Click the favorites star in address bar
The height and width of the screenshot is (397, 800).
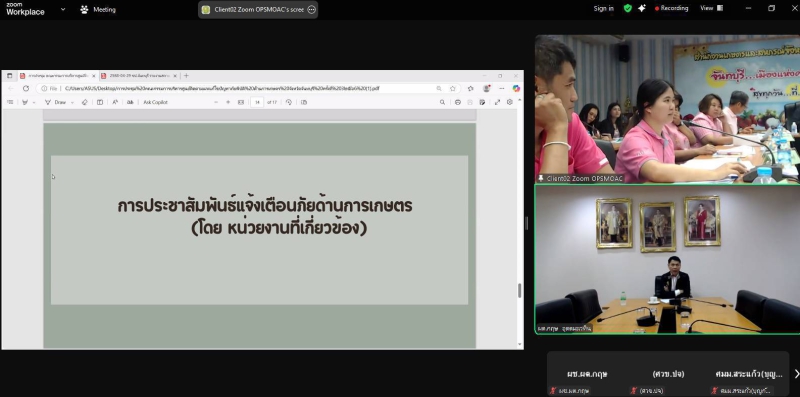pyautogui.click(x=453, y=88)
